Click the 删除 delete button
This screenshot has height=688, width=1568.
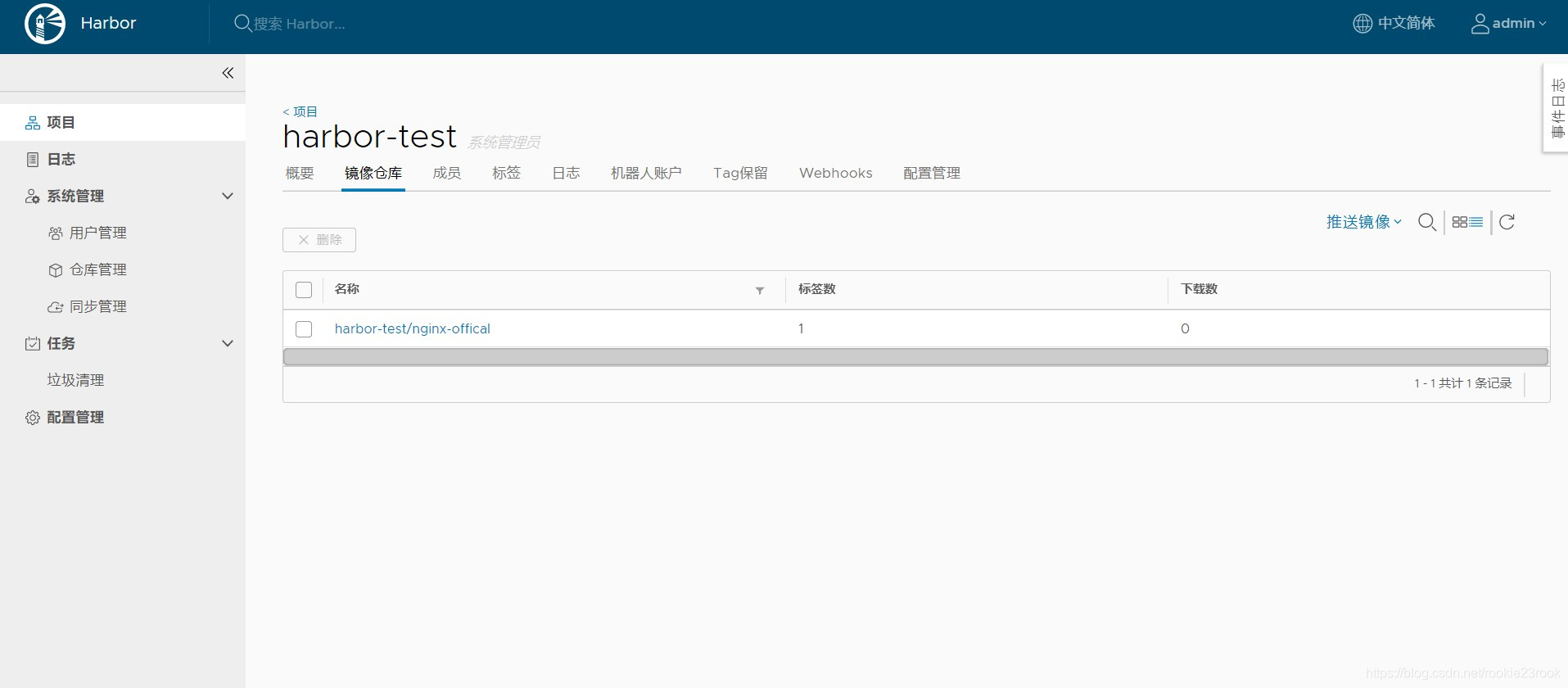click(319, 240)
